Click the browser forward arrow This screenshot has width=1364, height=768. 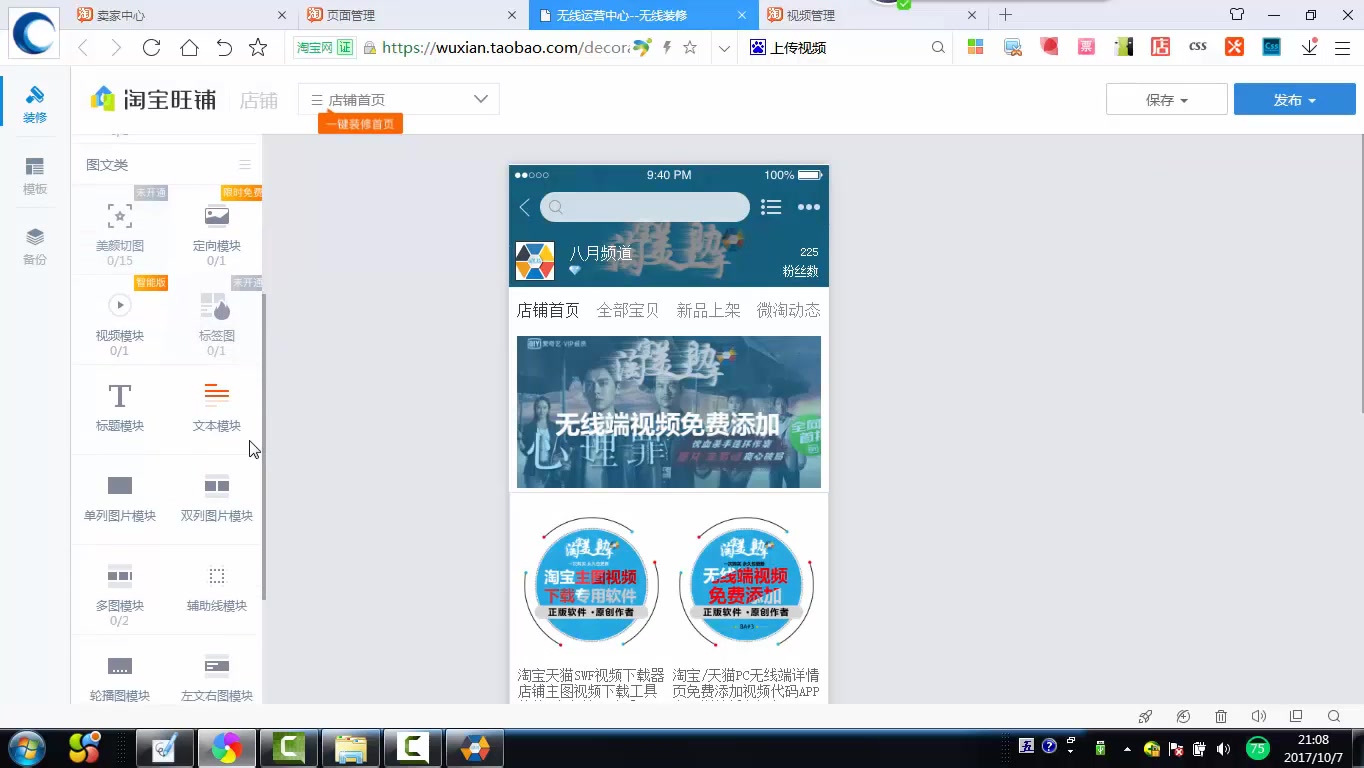tap(116, 48)
